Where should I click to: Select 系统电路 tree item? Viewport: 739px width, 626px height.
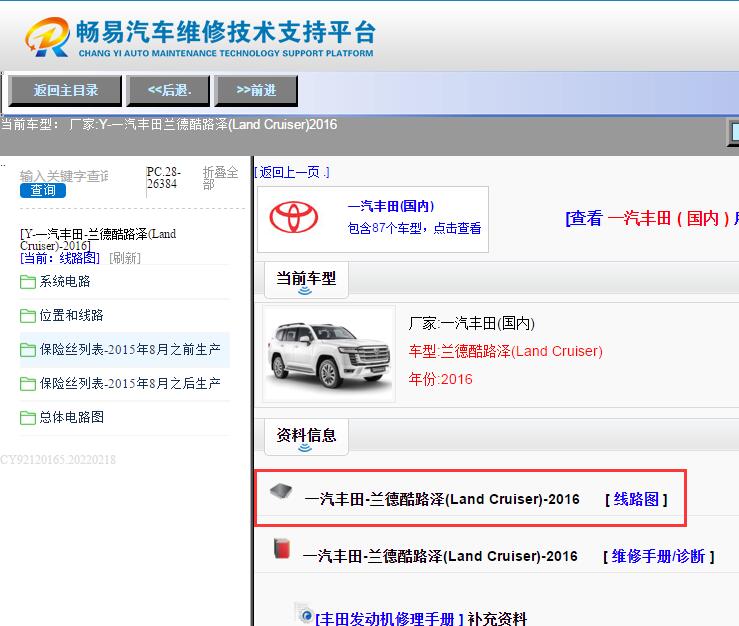pos(65,281)
